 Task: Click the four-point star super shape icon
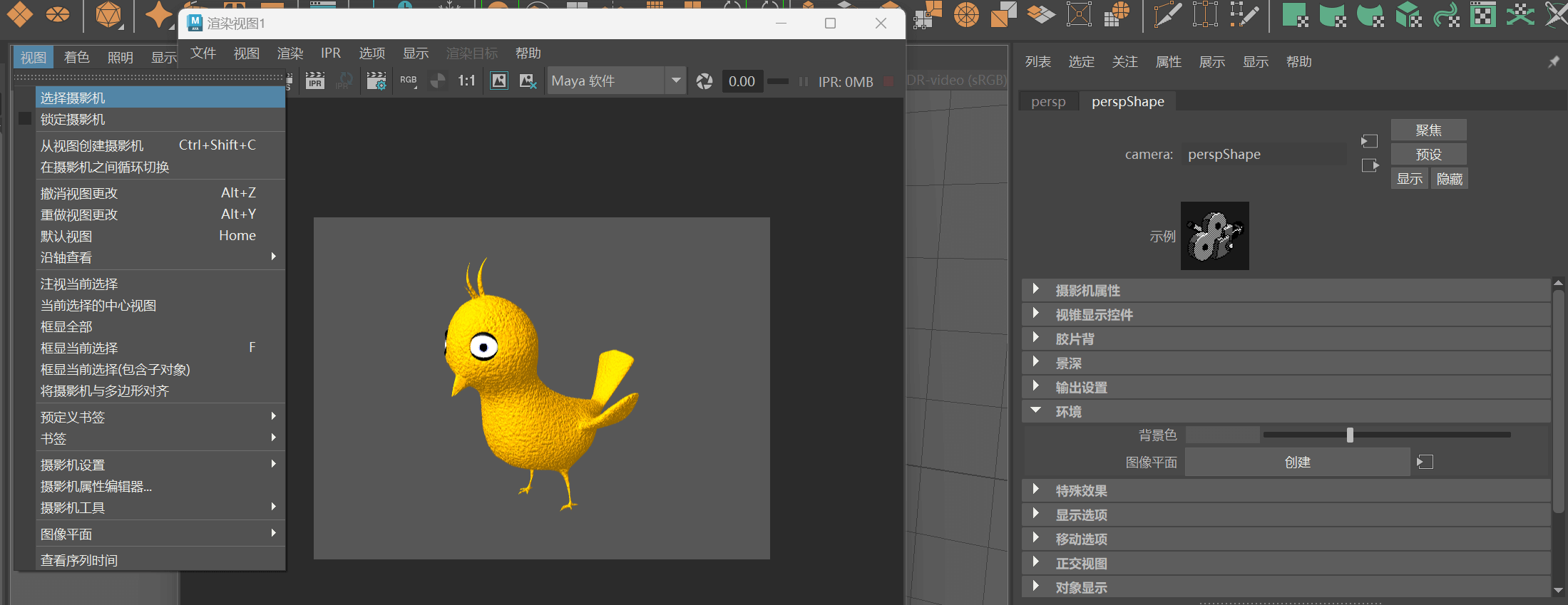click(158, 14)
